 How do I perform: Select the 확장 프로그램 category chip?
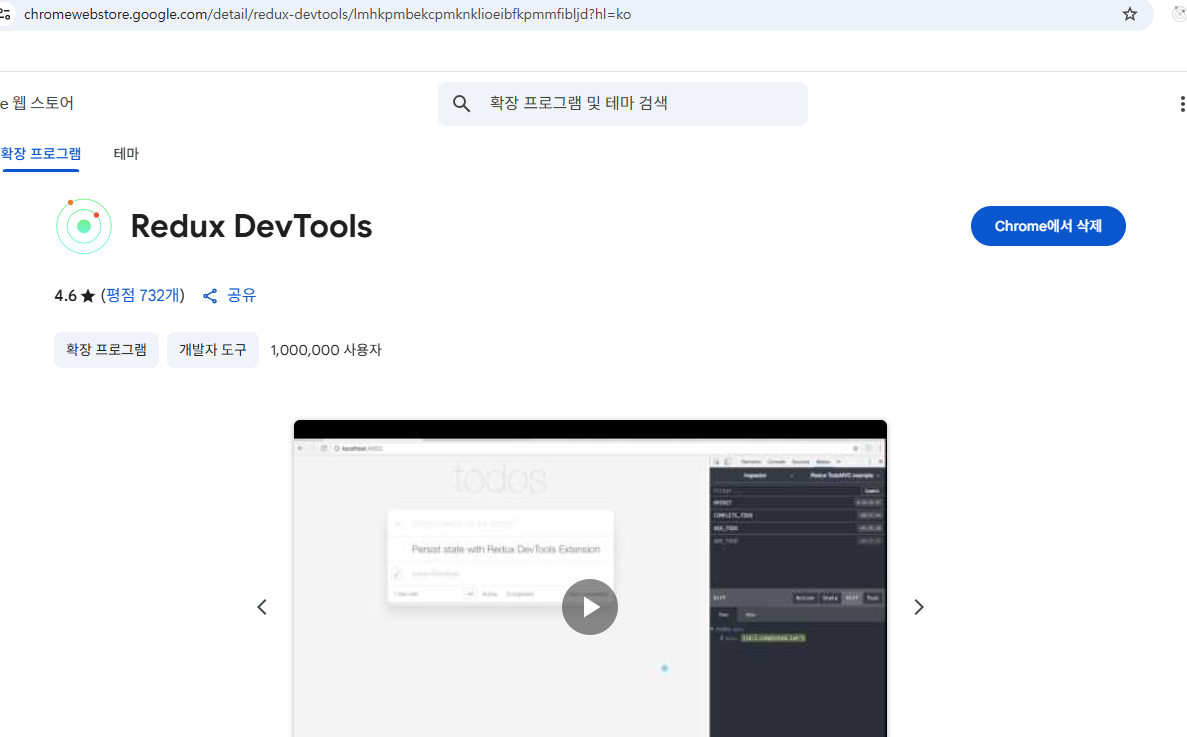(106, 350)
